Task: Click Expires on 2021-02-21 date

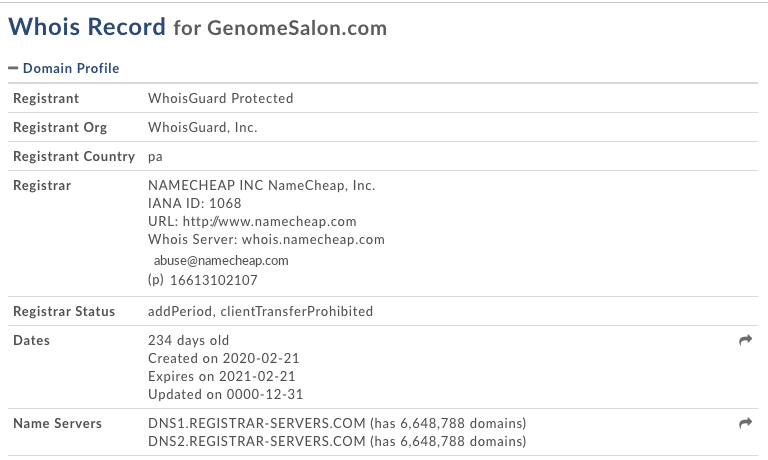Action: pos(221,377)
